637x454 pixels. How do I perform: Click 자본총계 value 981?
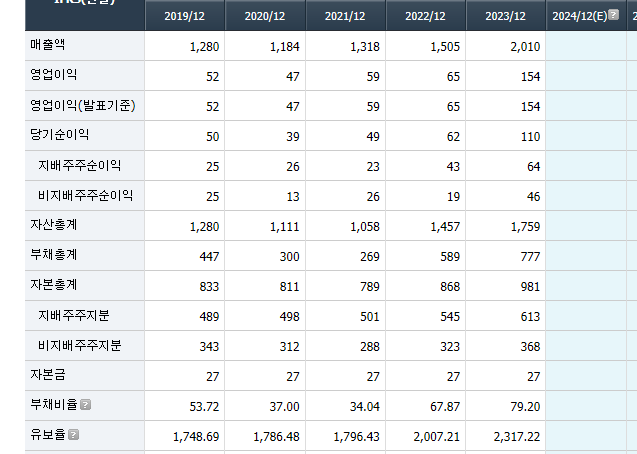click(531, 287)
